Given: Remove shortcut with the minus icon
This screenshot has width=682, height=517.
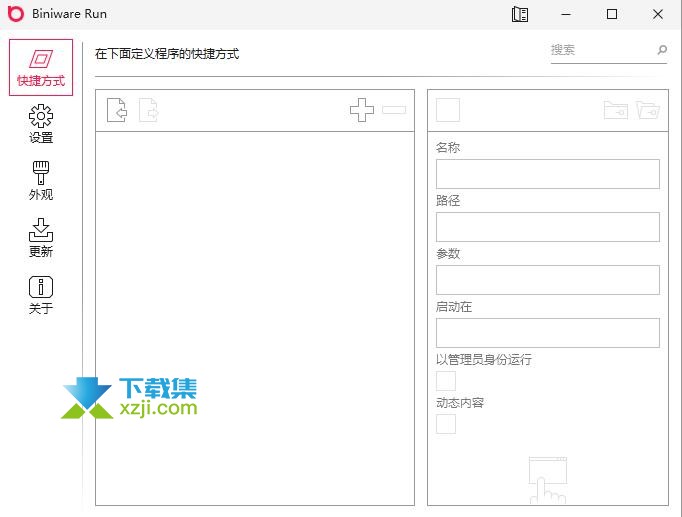Looking at the screenshot, I should [x=394, y=110].
